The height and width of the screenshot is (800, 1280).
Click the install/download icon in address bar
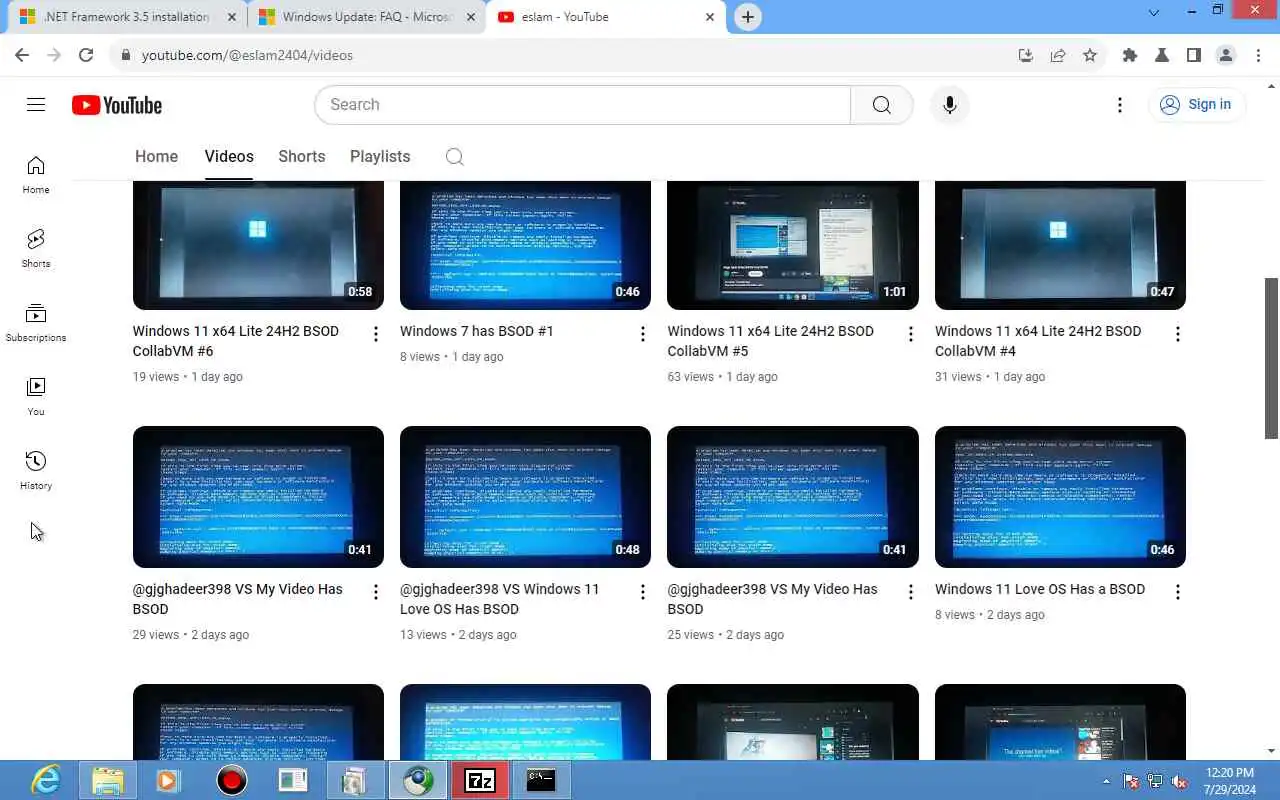click(x=1026, y=55)
